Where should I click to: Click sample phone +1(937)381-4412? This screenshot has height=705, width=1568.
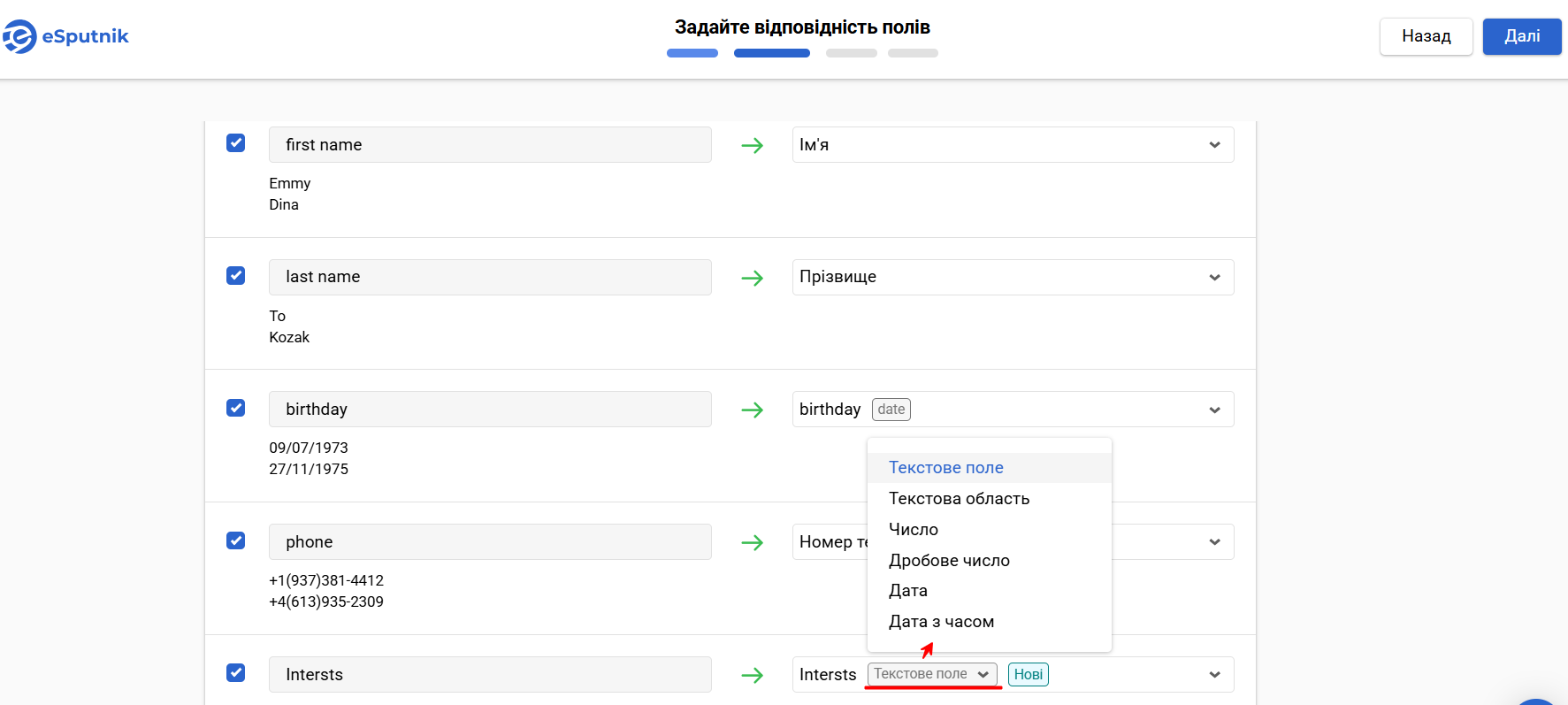coord(326,580)
